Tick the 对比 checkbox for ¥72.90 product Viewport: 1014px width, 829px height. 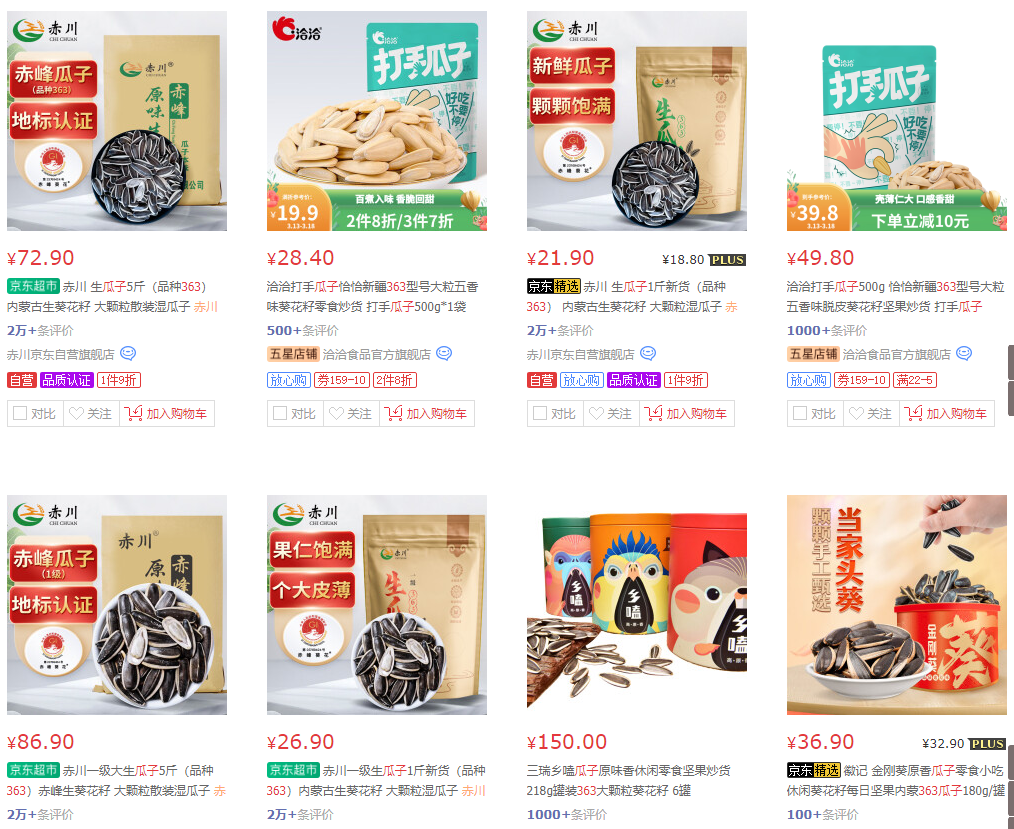click(x=20, y=413)
